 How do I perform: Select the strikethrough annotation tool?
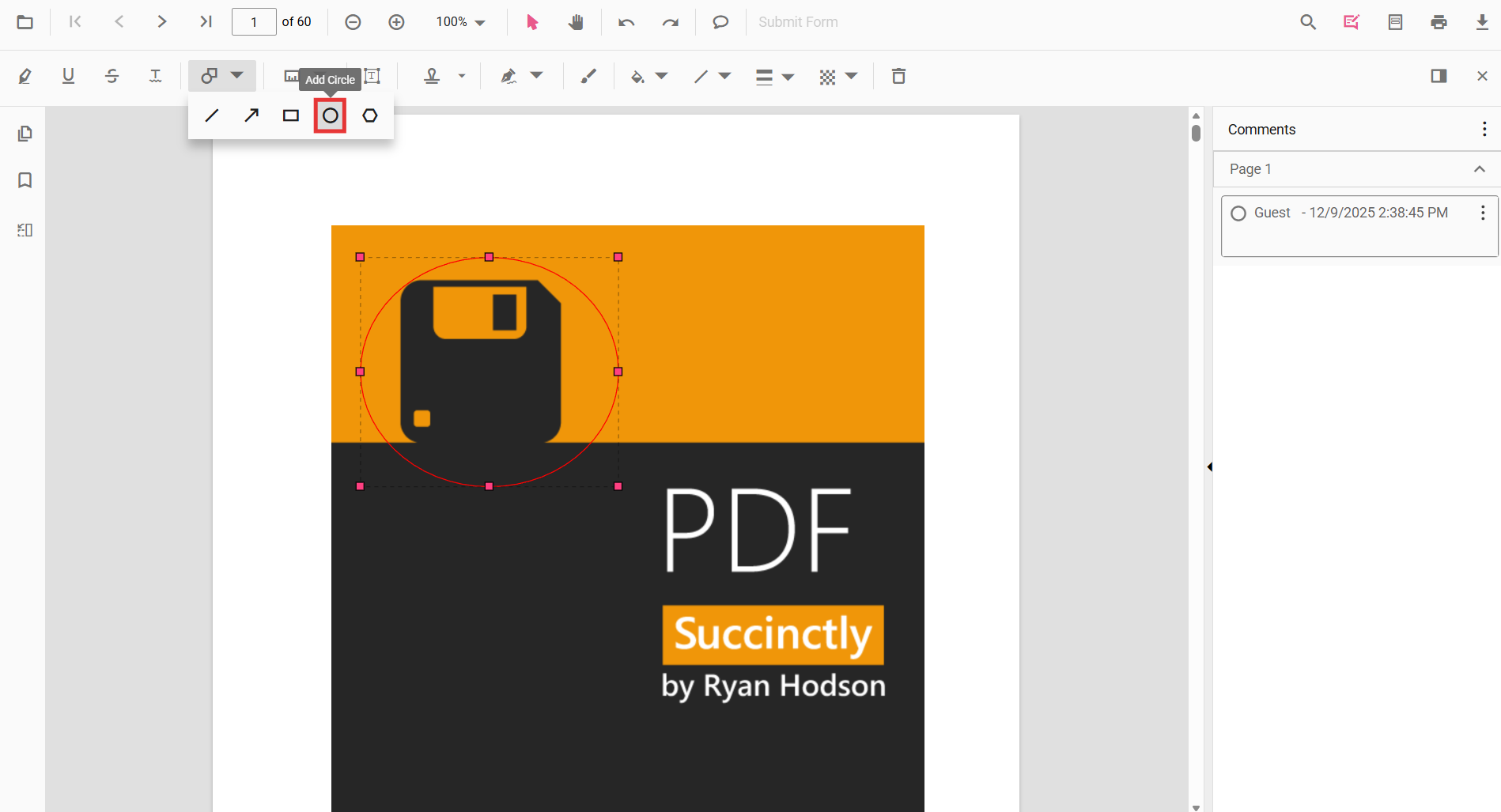[x=112, y=76]
